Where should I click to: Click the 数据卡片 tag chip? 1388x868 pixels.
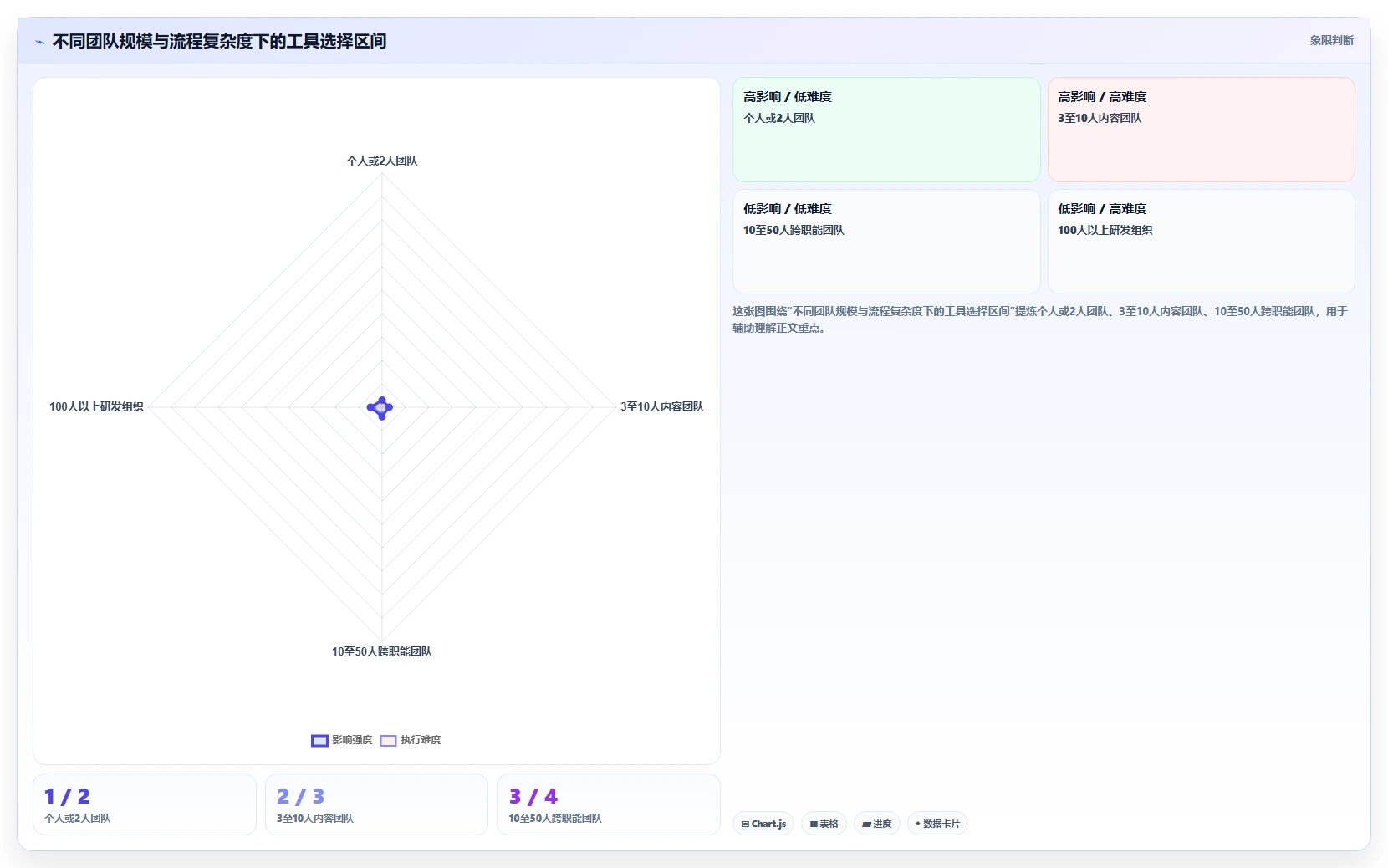coord(937,824)
